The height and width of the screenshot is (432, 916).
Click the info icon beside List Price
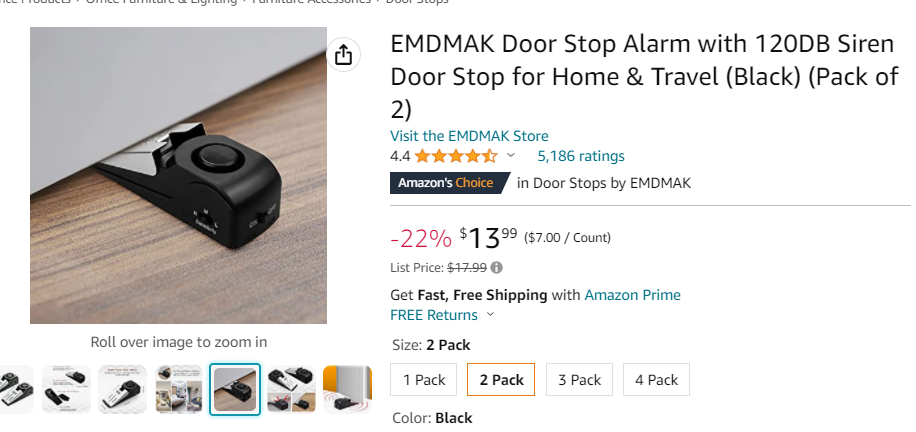497,268
